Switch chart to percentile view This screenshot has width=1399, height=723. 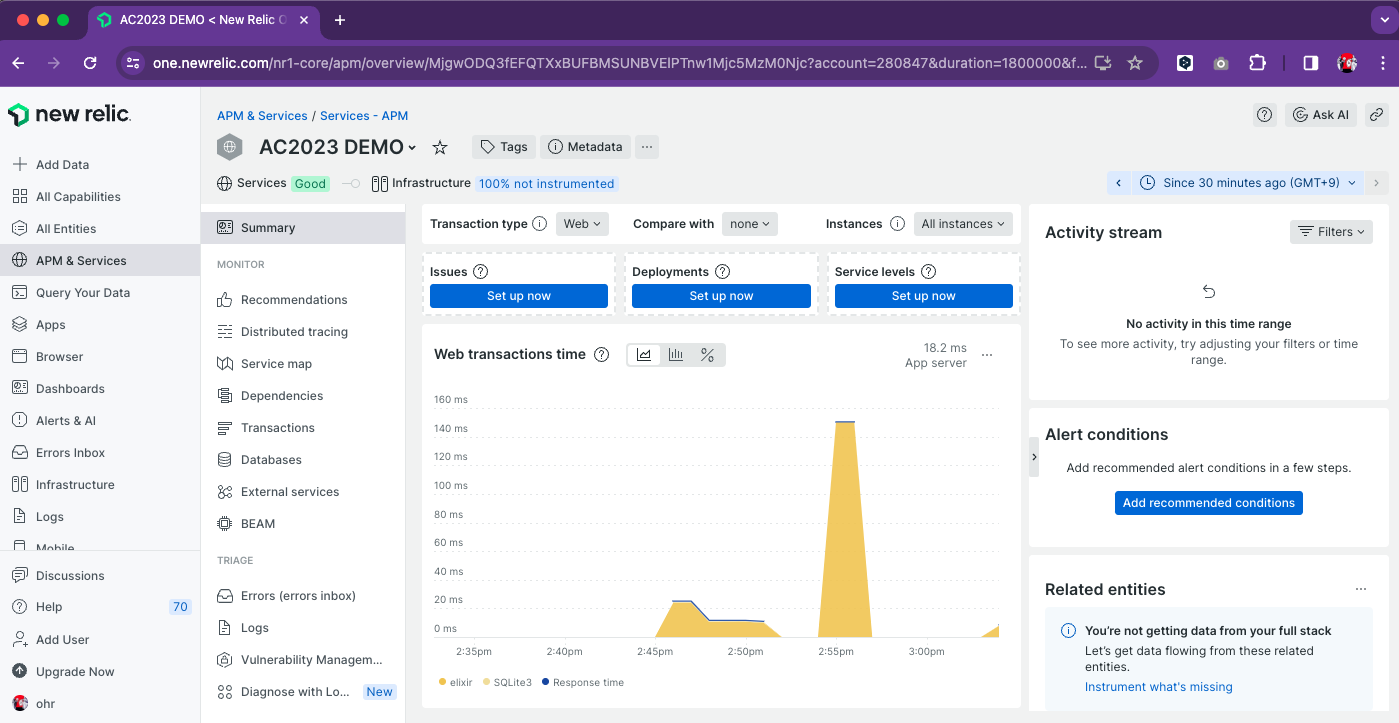(x=708, y=355)
